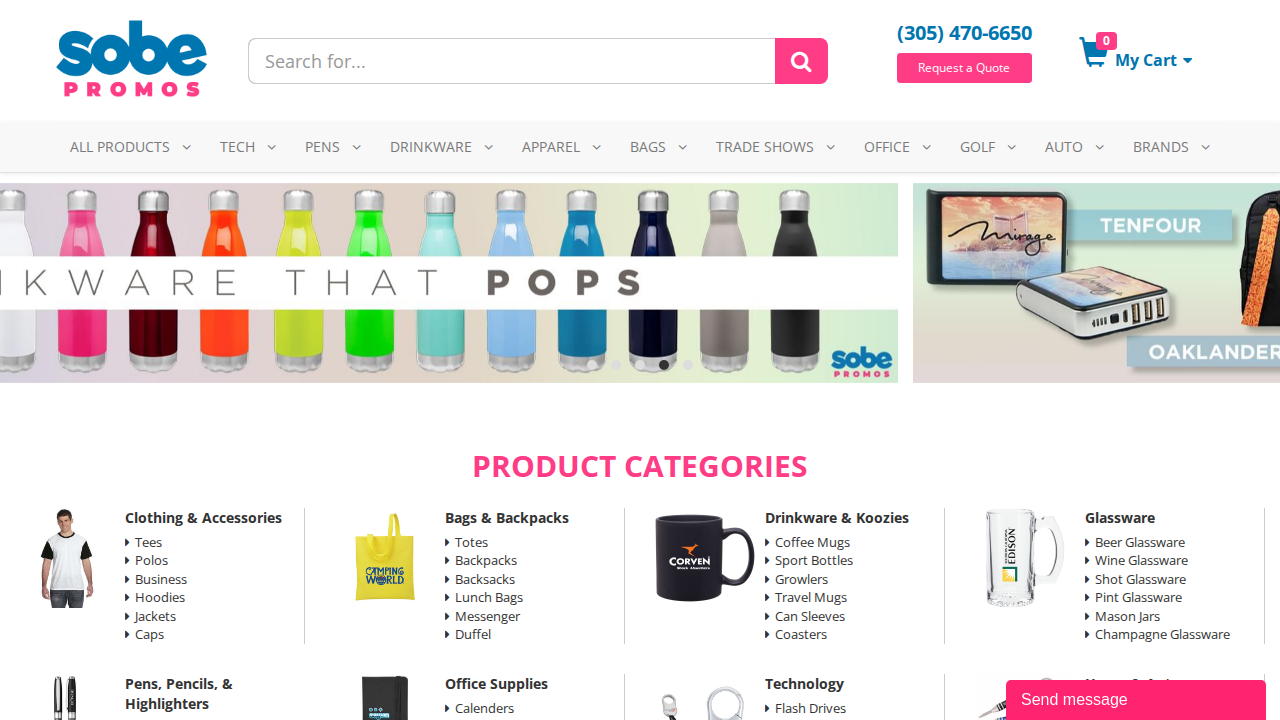The image size is (1280, 720).
Task: Click the Request a Quote button
Action: (964, 68)
